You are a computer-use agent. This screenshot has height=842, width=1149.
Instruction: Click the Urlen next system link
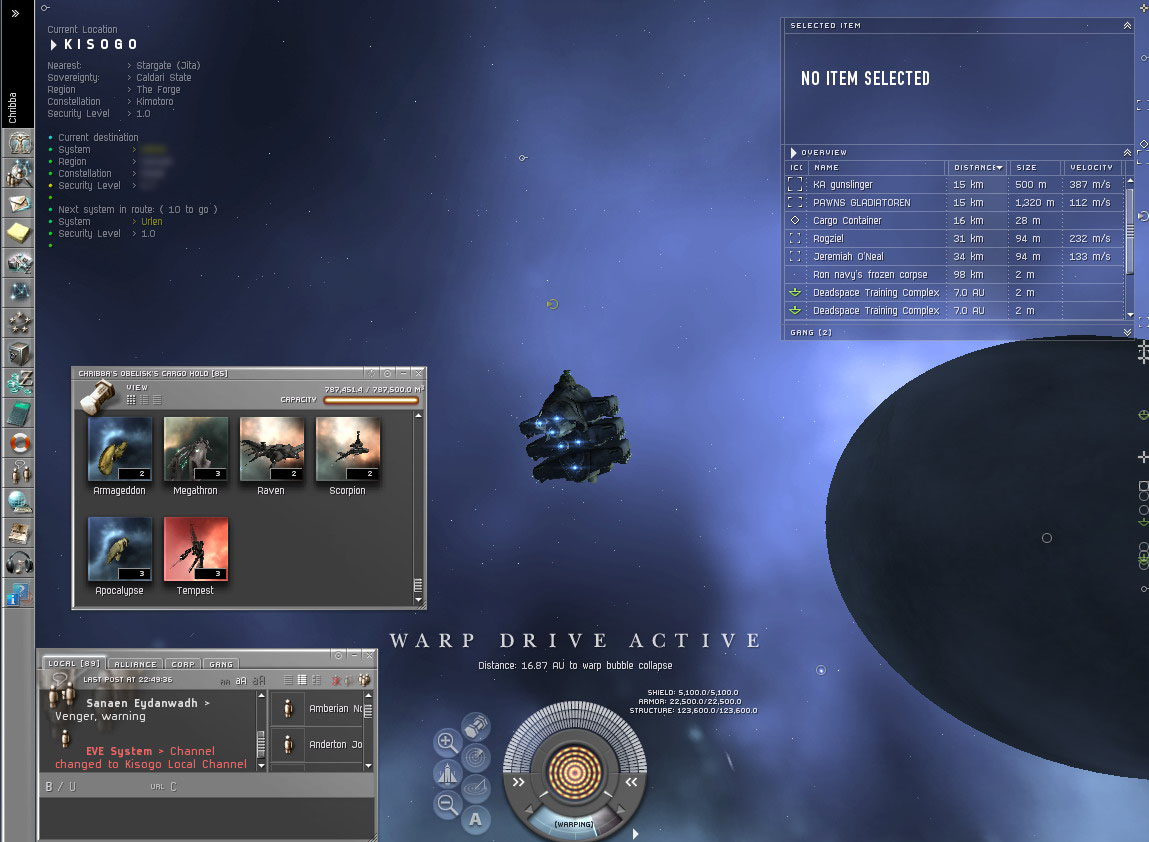(152, 221)
